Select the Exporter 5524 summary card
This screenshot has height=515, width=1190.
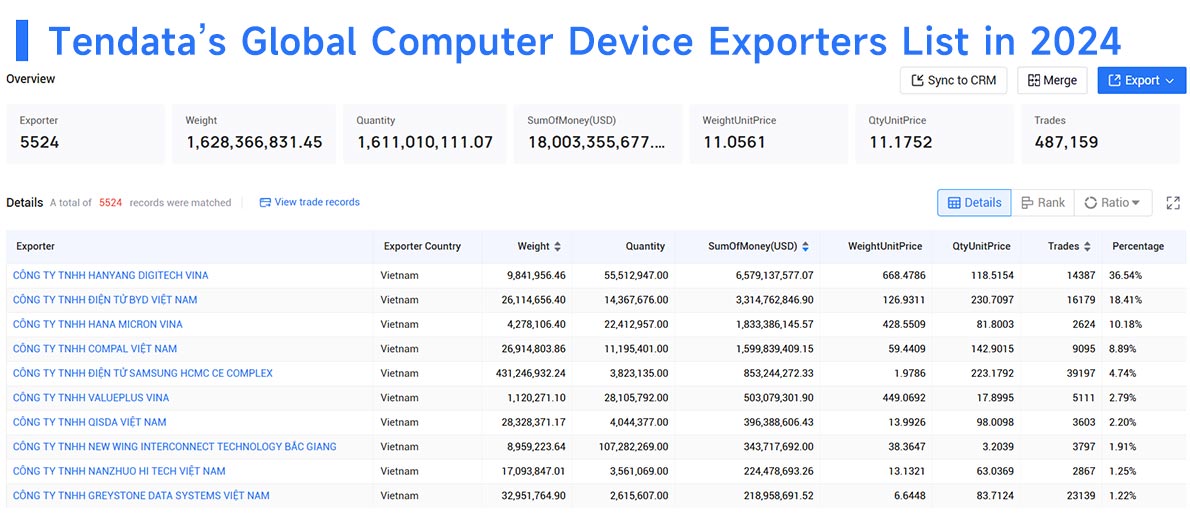point(85,133)
